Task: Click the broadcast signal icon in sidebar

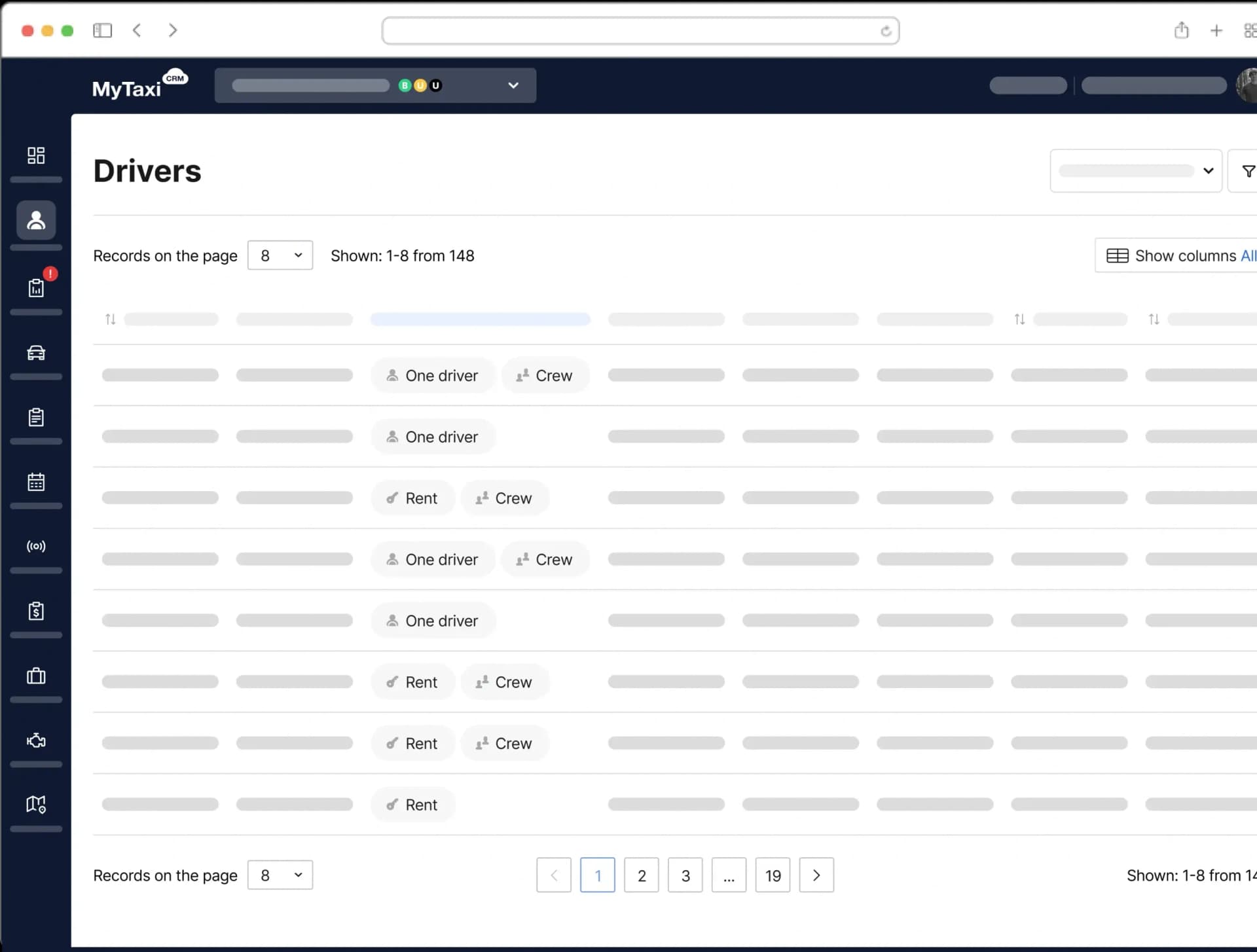Action: tap(36, 546)
